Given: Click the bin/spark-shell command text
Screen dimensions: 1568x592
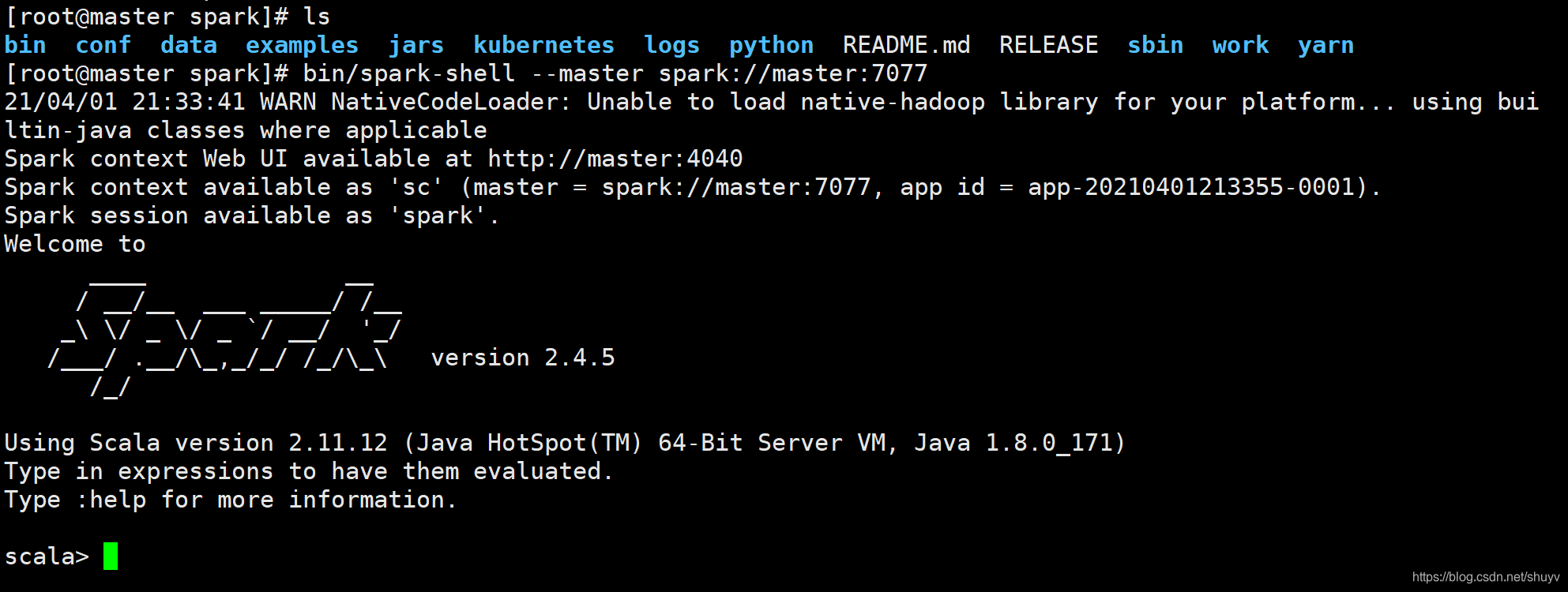Looking at the screenshot, I should click(x=408, y=73).
